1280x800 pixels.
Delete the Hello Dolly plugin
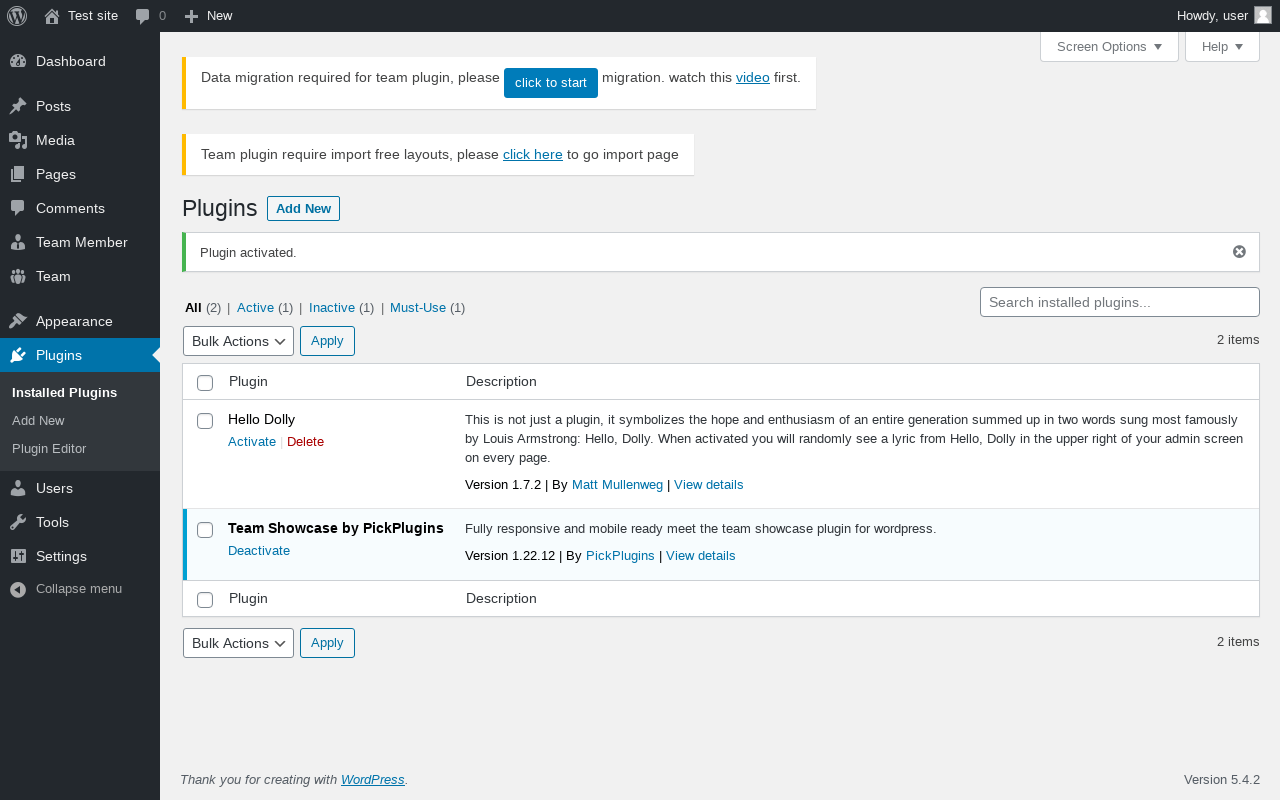click(x=305, y=442)
